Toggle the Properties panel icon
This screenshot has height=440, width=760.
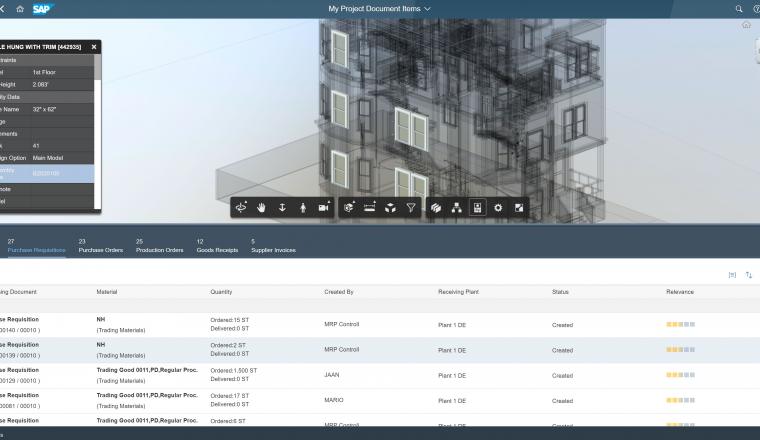477,208
